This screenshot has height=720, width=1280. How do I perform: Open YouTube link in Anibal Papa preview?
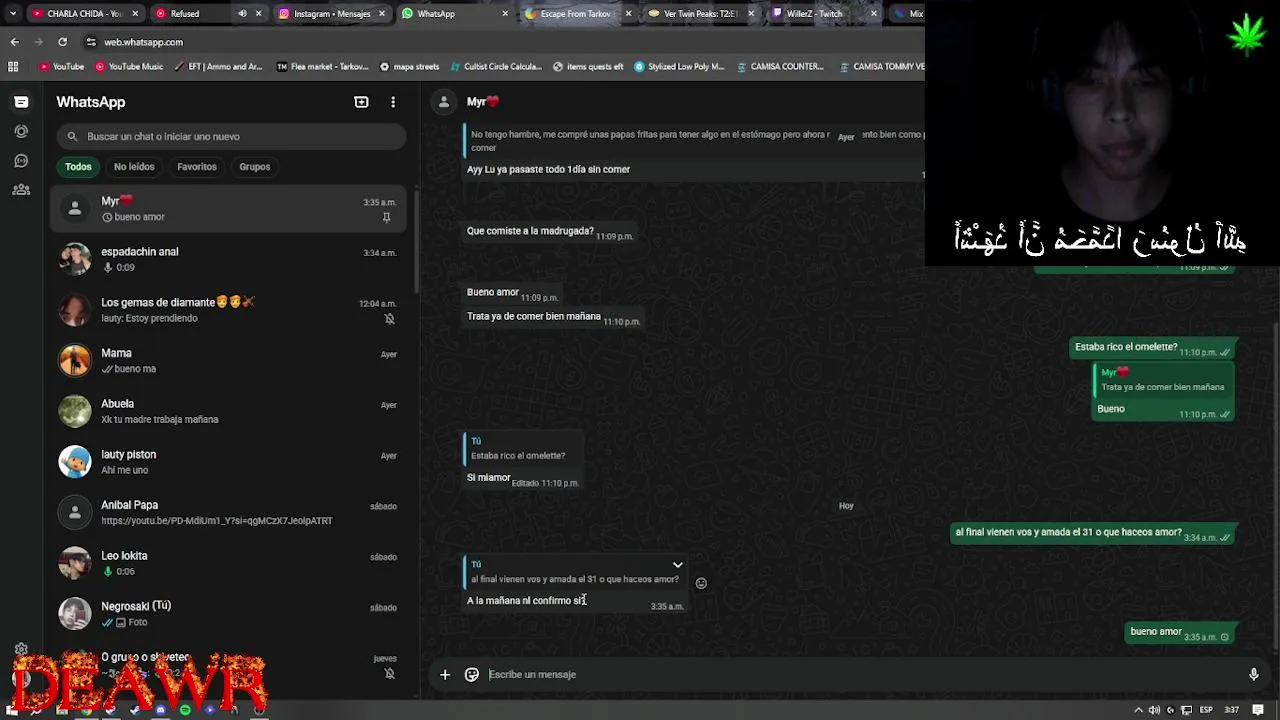click(216, 521)
